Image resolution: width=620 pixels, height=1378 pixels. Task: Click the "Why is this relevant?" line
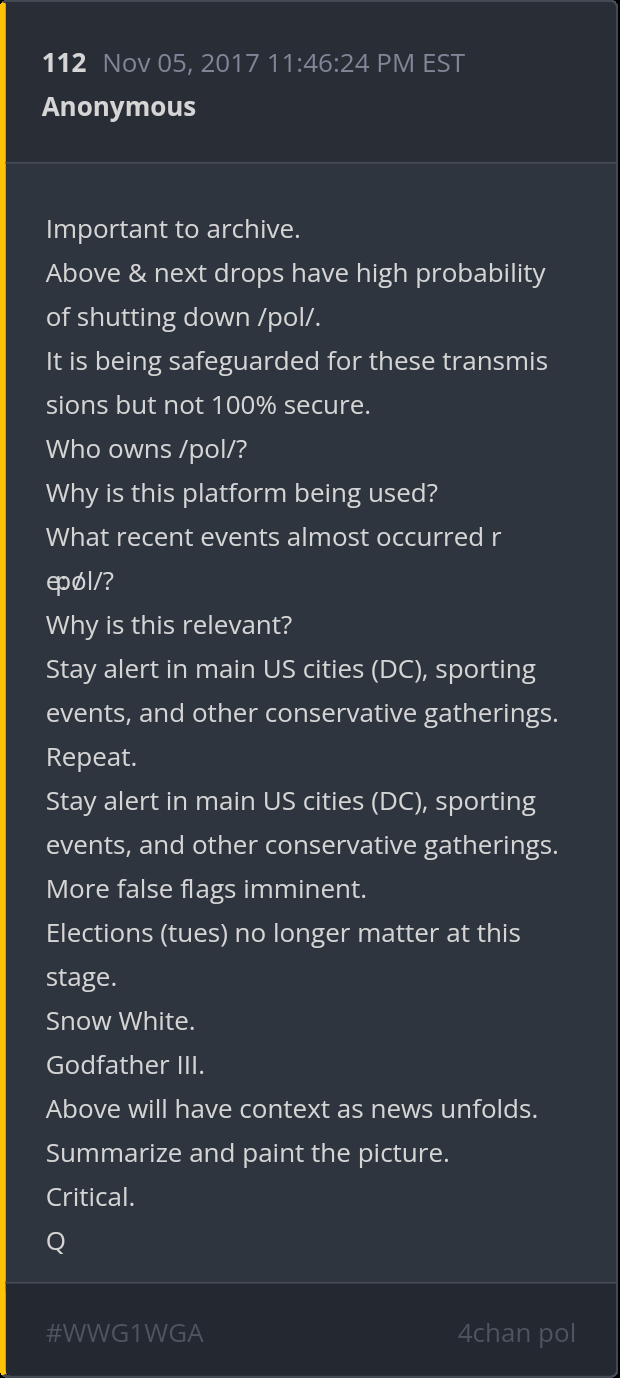(x=169, y=625)
